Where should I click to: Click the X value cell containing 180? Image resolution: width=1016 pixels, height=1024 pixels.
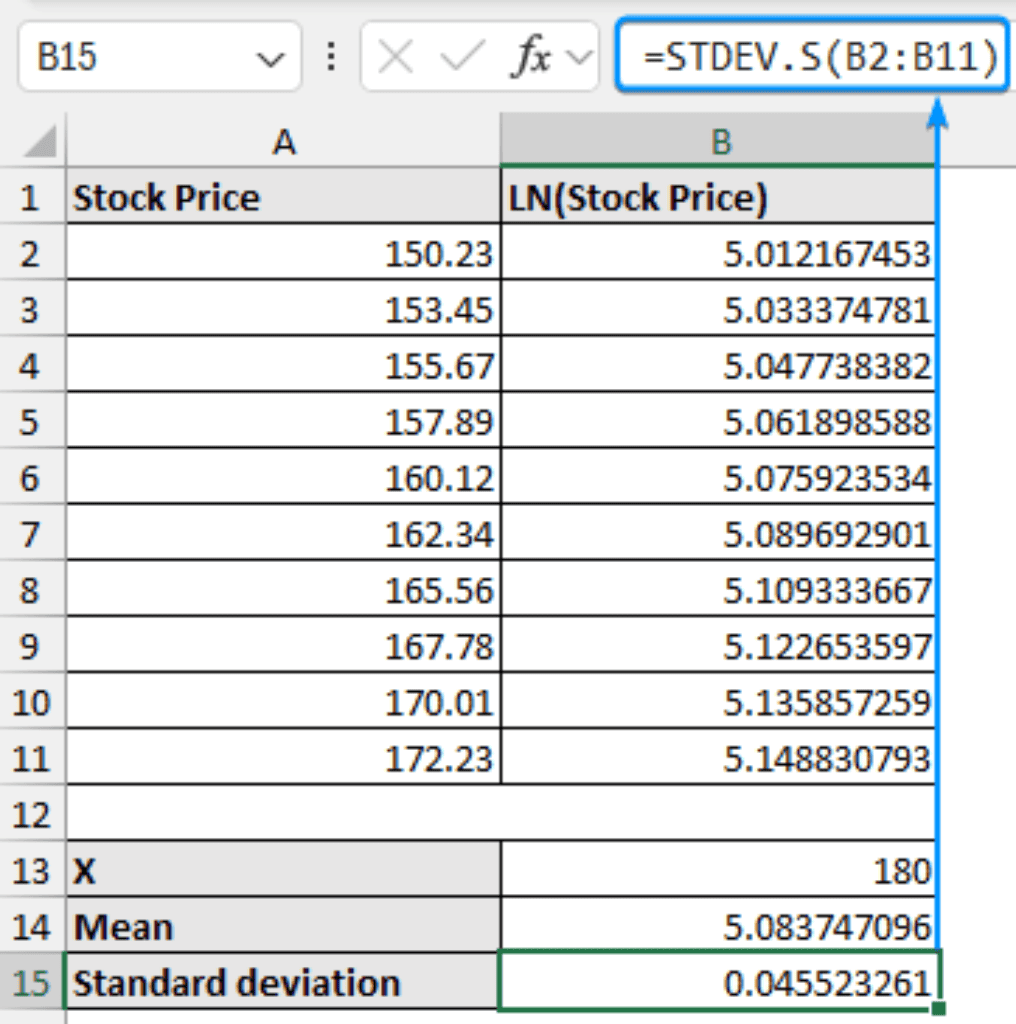pos(718,871)
